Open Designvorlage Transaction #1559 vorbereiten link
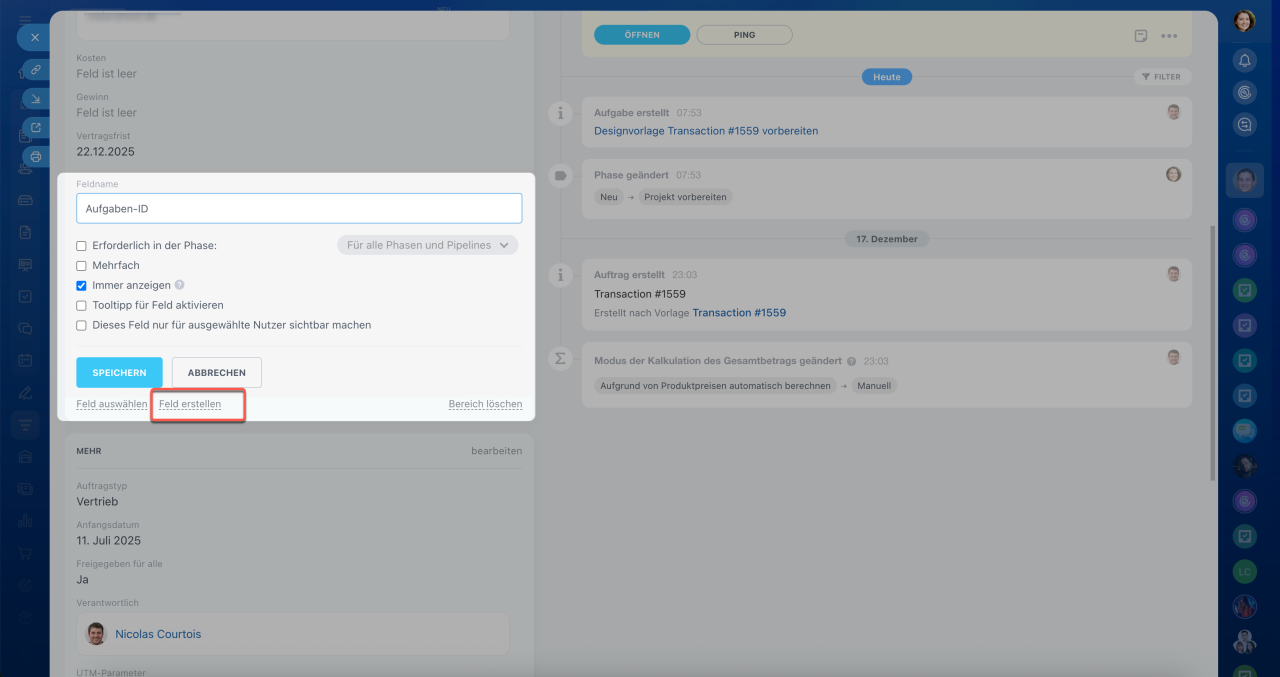This screenshot has height=677, width=1280. pyautogui.click(x=706, y=131)
